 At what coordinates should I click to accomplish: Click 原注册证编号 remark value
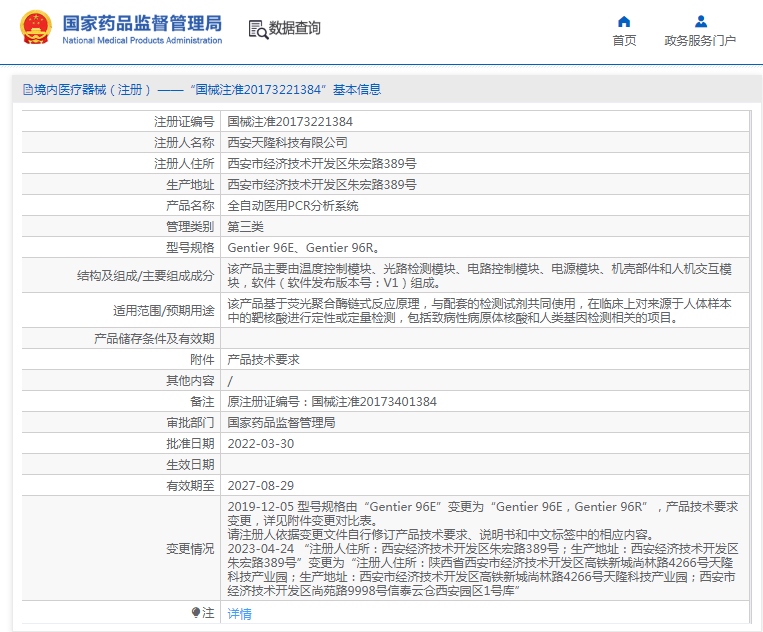(332, 401)
